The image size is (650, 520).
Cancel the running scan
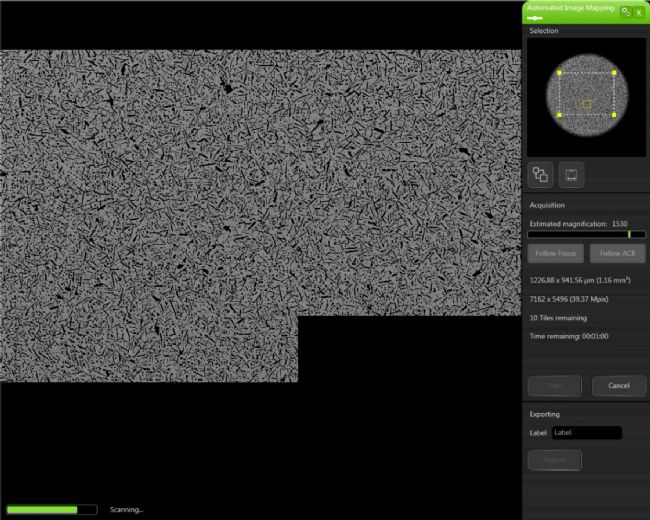618,385
